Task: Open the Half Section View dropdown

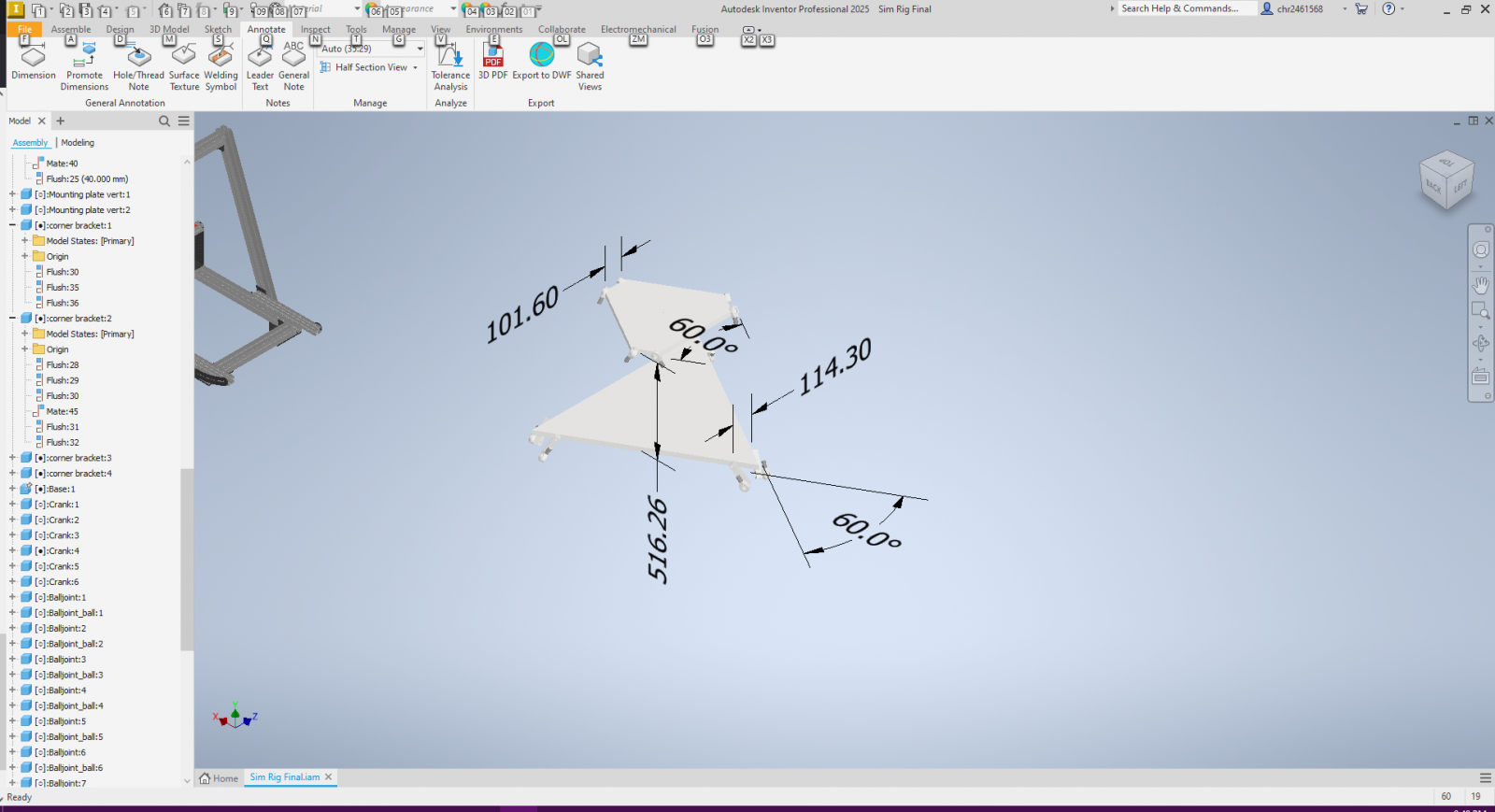Action: pyautogui.click(x=415, y=67)
